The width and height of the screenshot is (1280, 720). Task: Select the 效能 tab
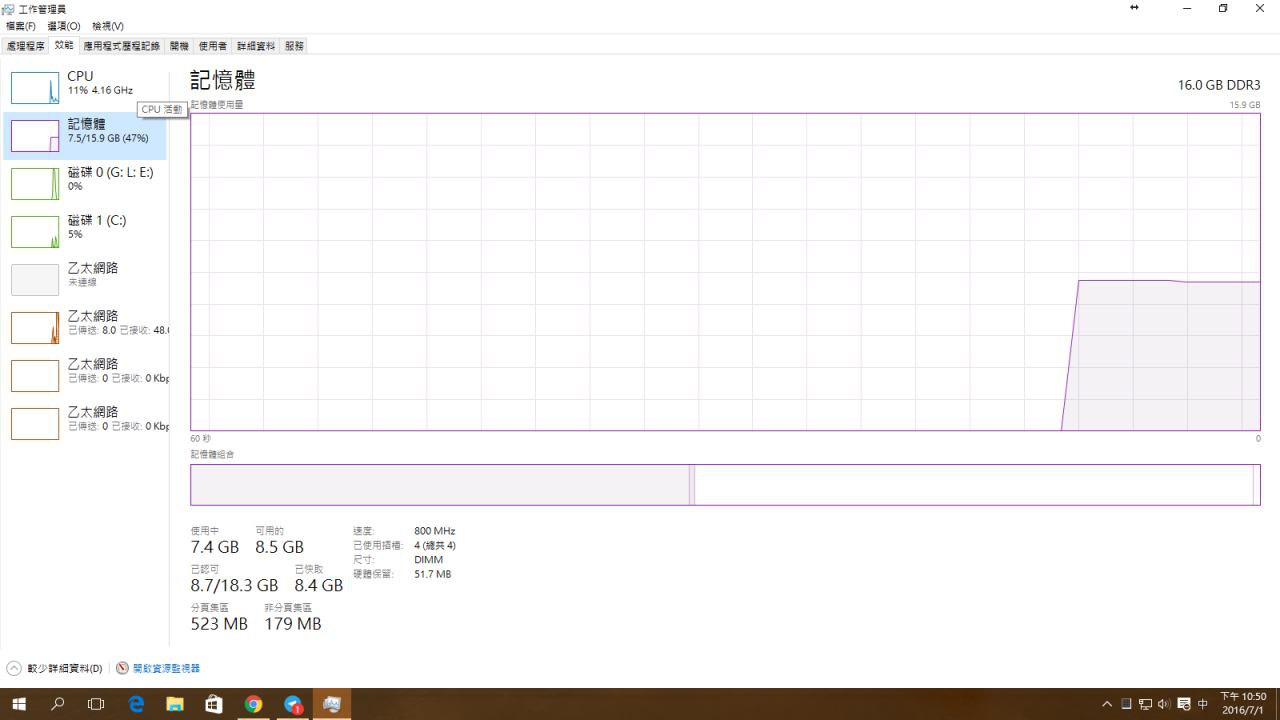[64, 45]
